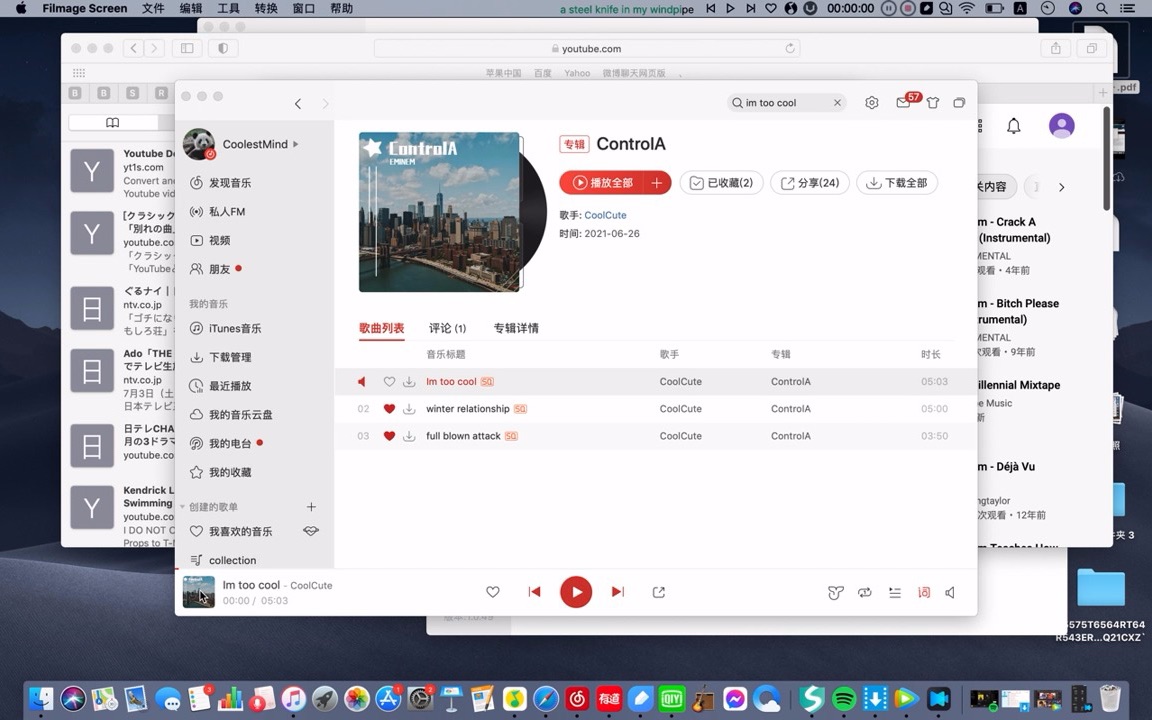Select winter relationship song title

(467, 408)
